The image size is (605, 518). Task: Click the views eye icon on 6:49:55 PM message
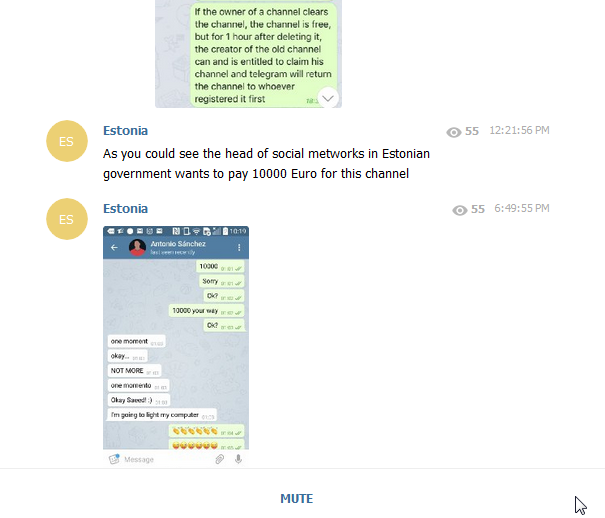coord(460,210)
